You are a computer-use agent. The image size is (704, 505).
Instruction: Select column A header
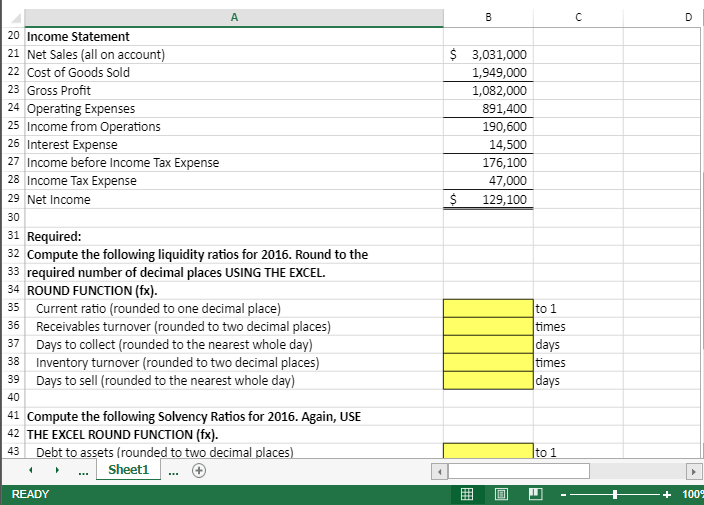click(234, 18)
